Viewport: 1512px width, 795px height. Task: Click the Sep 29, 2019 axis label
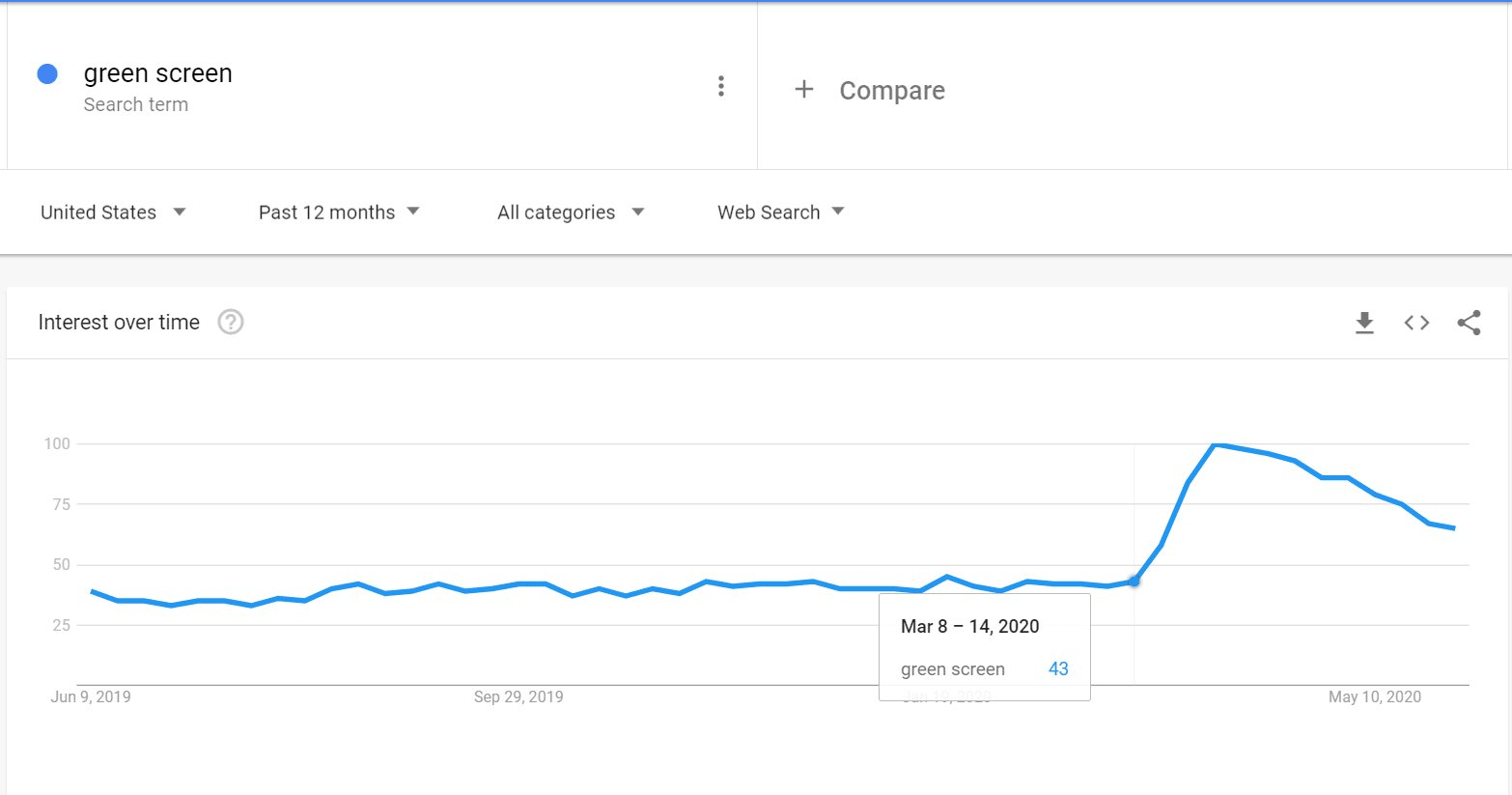pos(518,696)
